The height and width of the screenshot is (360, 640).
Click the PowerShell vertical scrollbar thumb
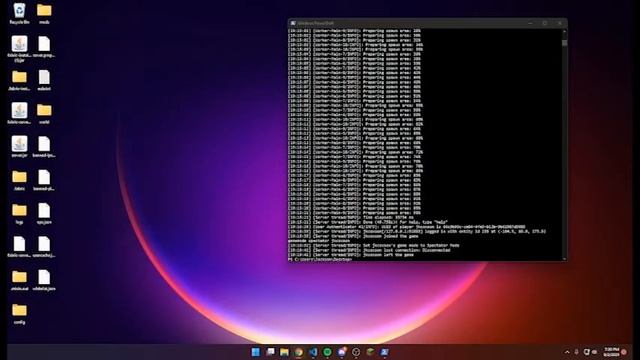point(564,43)
